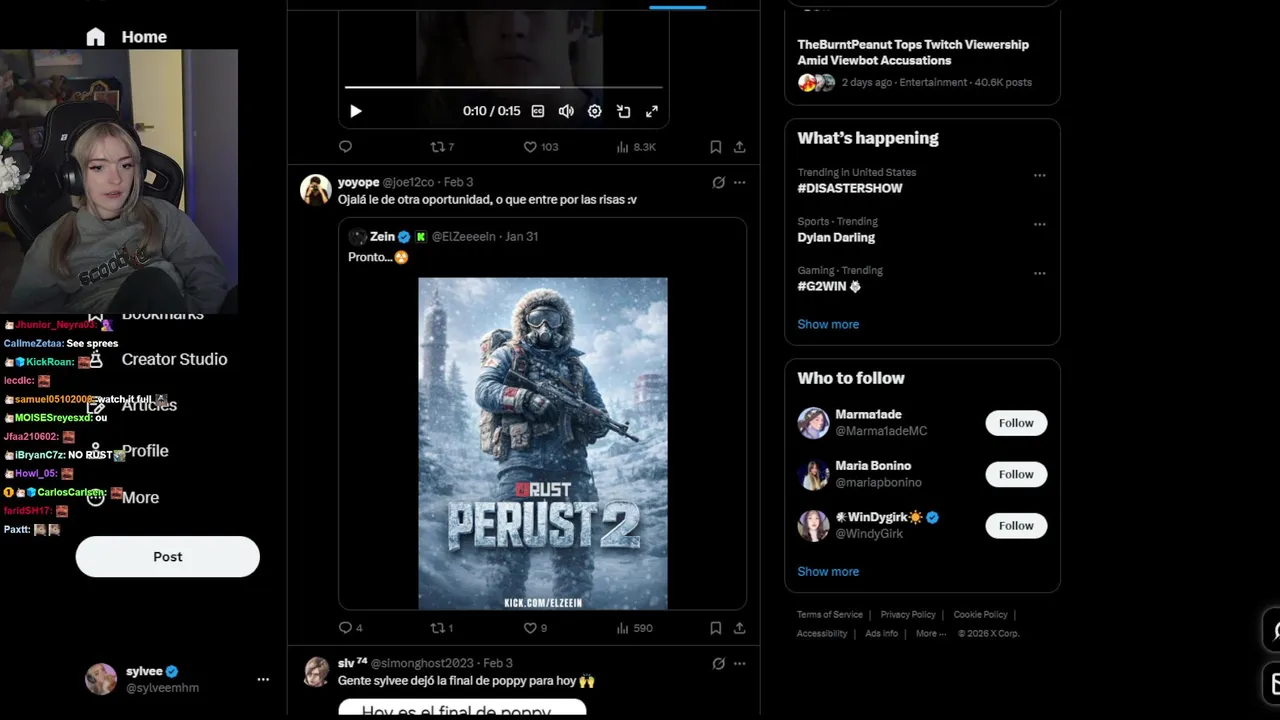Image resolution: width=1280 pixels, height=720 pixels.
Task: Repost the video post with 7 reposts
Action: pos(442,147)
